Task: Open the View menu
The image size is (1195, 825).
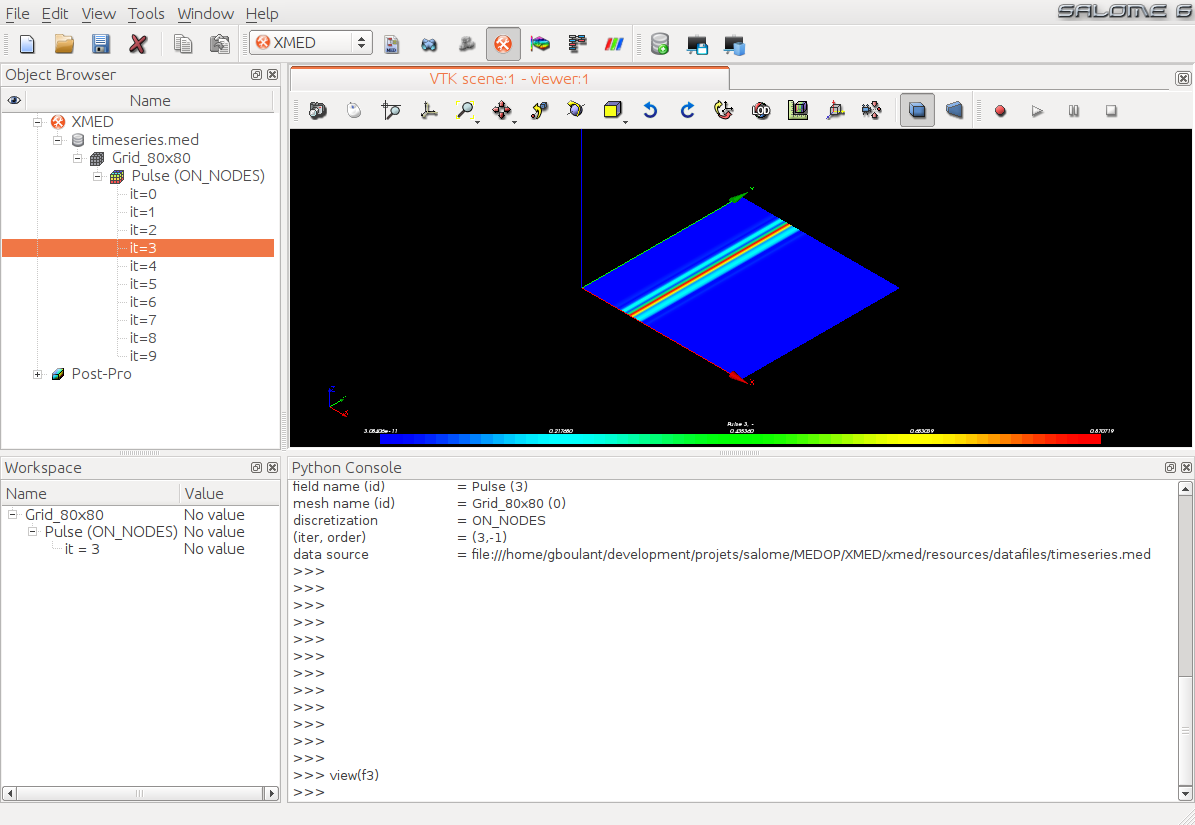Action: 98,14
